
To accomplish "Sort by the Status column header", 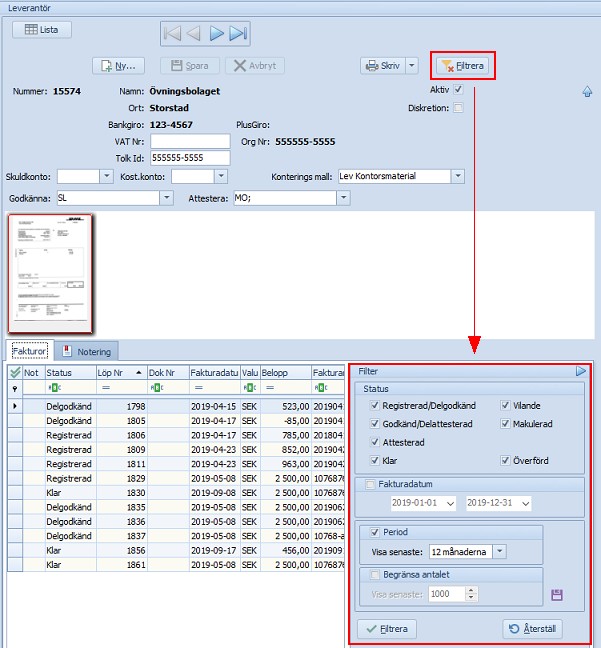I will [71, 373].
